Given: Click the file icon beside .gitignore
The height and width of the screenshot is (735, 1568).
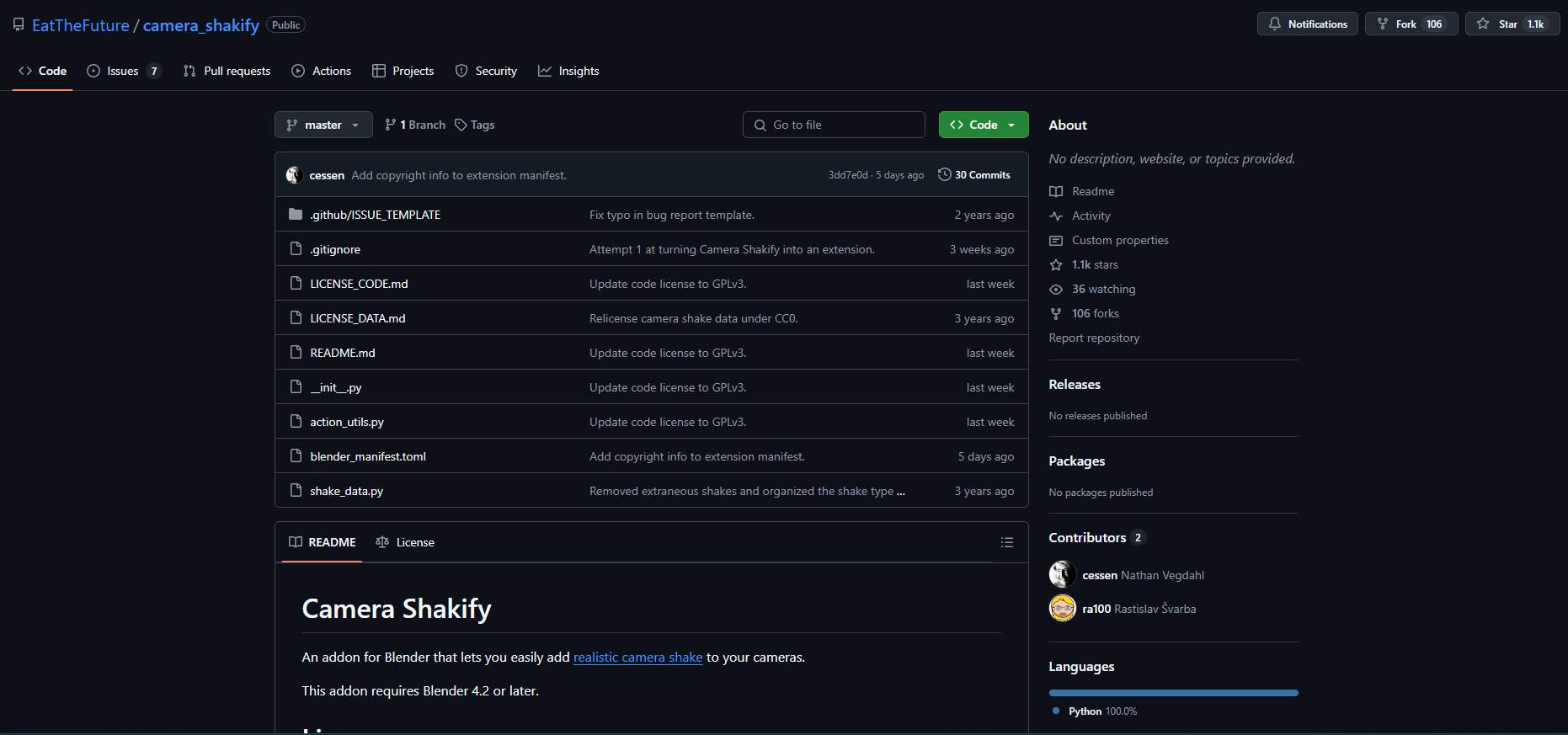Looking at the screenshot, I should click(296, 249).
